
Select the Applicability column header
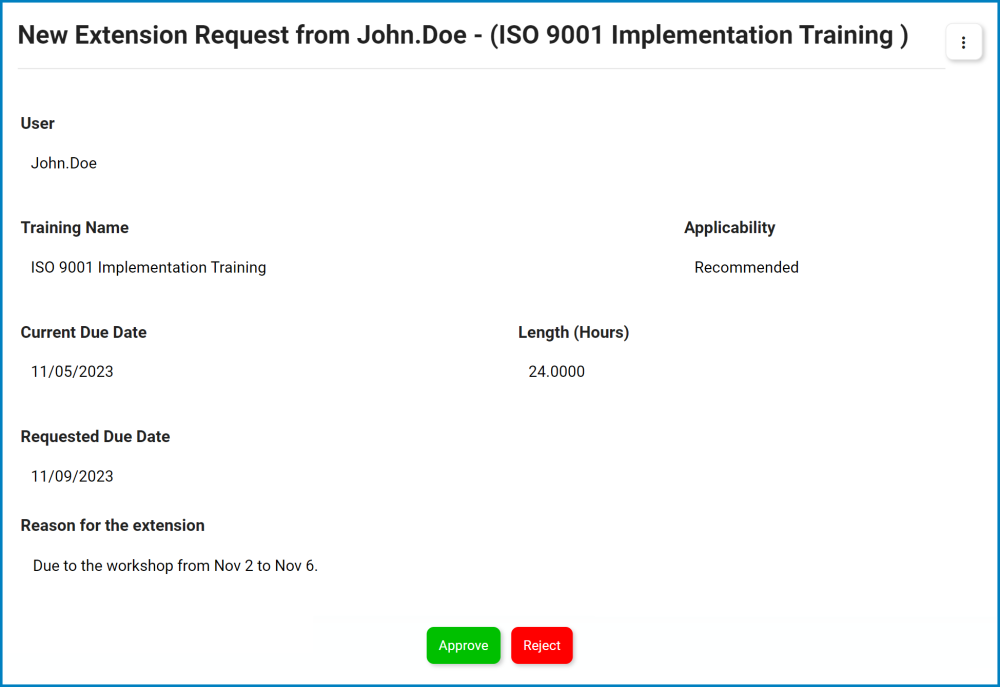729,227
